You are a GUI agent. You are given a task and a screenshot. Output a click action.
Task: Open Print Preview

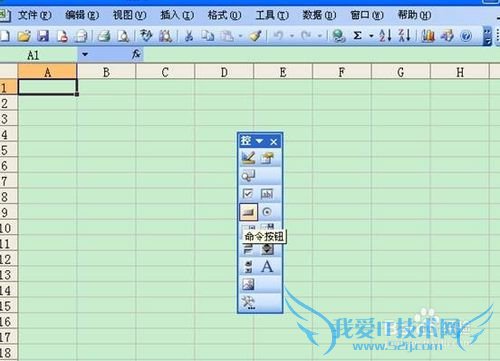click(123, 36)
